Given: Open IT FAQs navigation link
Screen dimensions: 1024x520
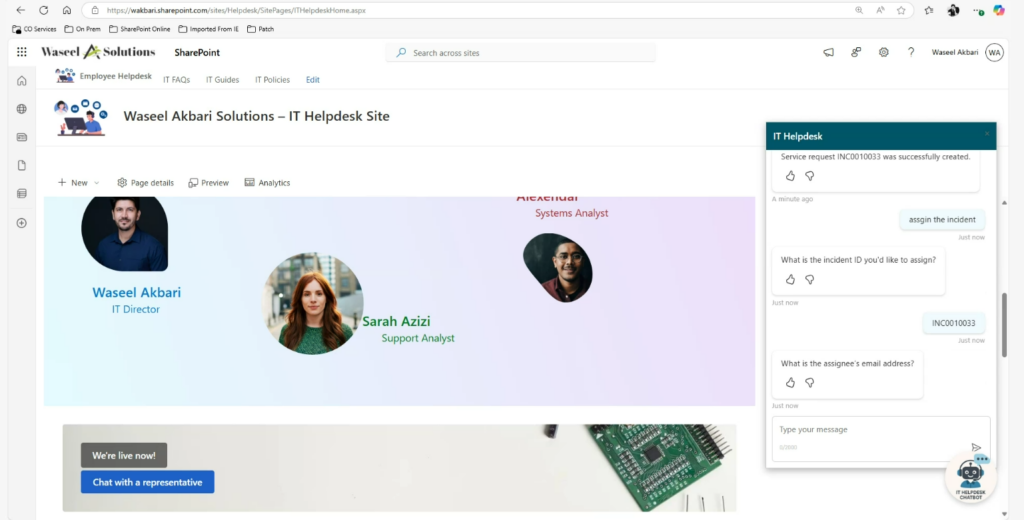Looking at the screenshot, I should (176, 80).
